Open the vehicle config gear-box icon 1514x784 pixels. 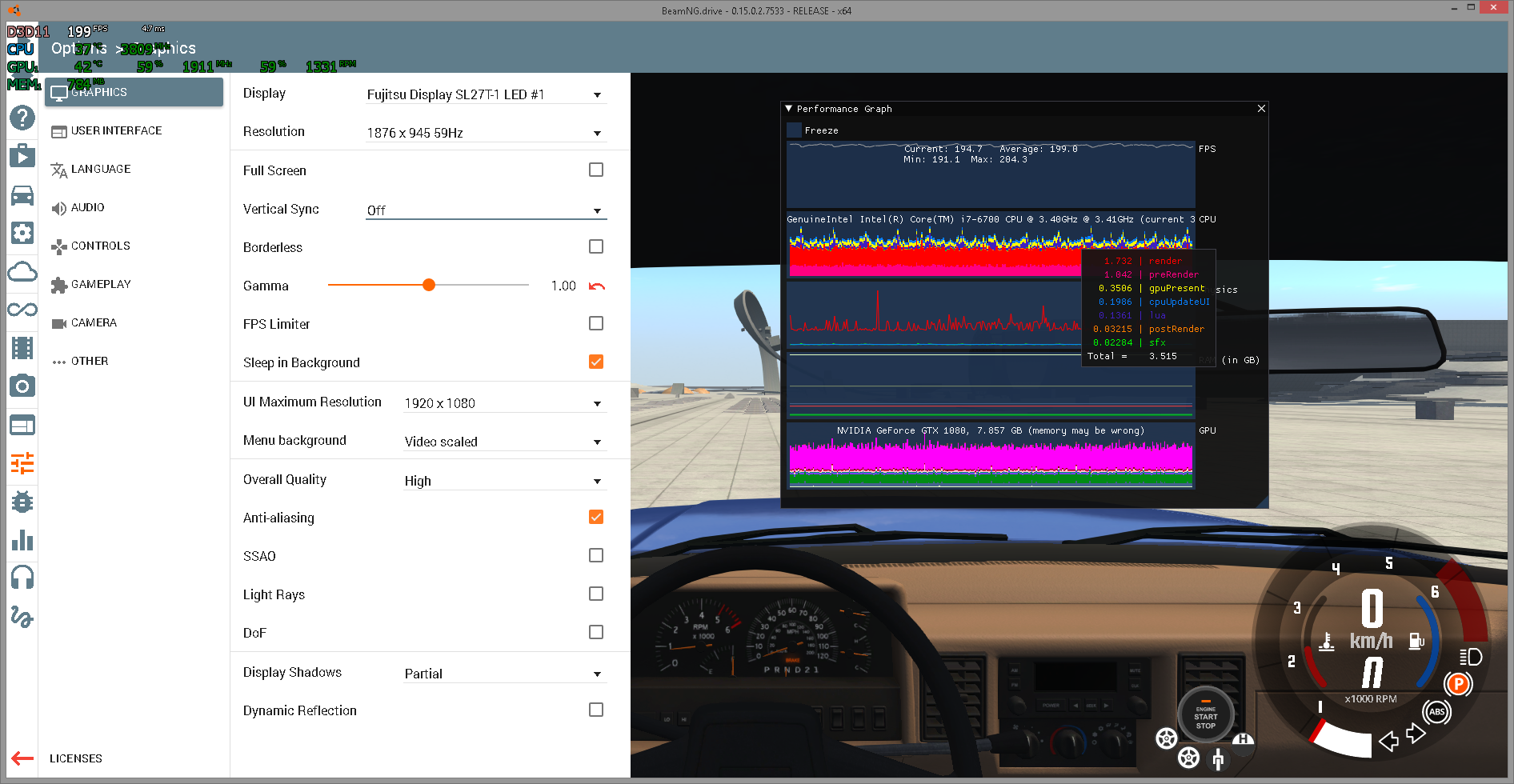(22, 233)
